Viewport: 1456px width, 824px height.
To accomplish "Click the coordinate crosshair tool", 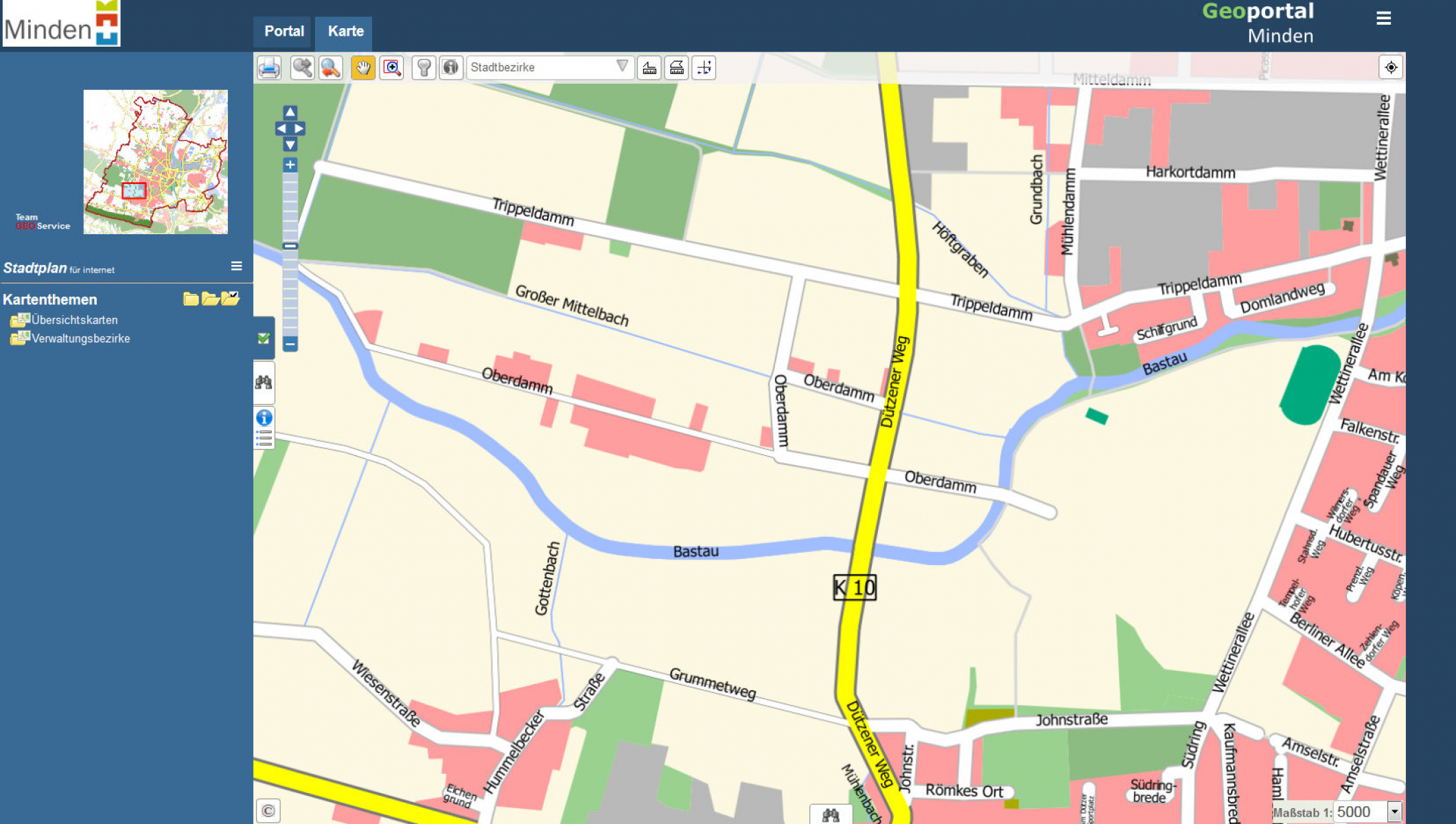I will pyautogui.click(x=704, y=67).
